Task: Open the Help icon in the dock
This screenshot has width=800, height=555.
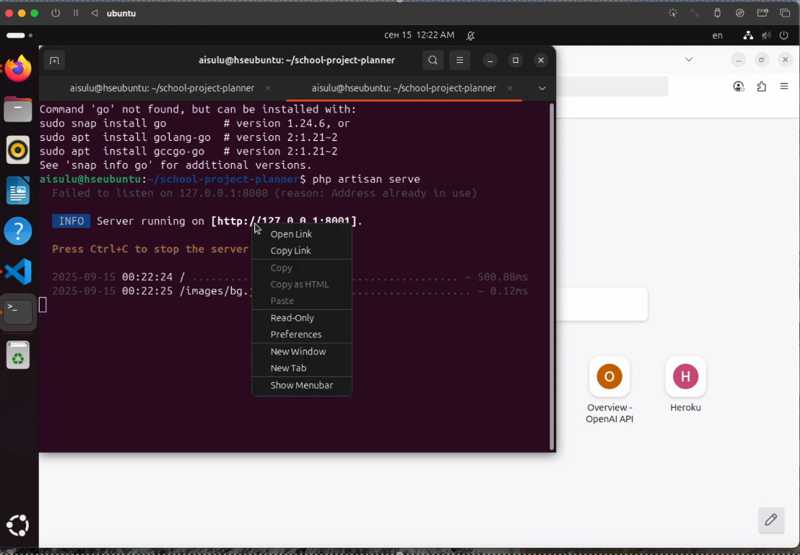Action: [18, 230]
